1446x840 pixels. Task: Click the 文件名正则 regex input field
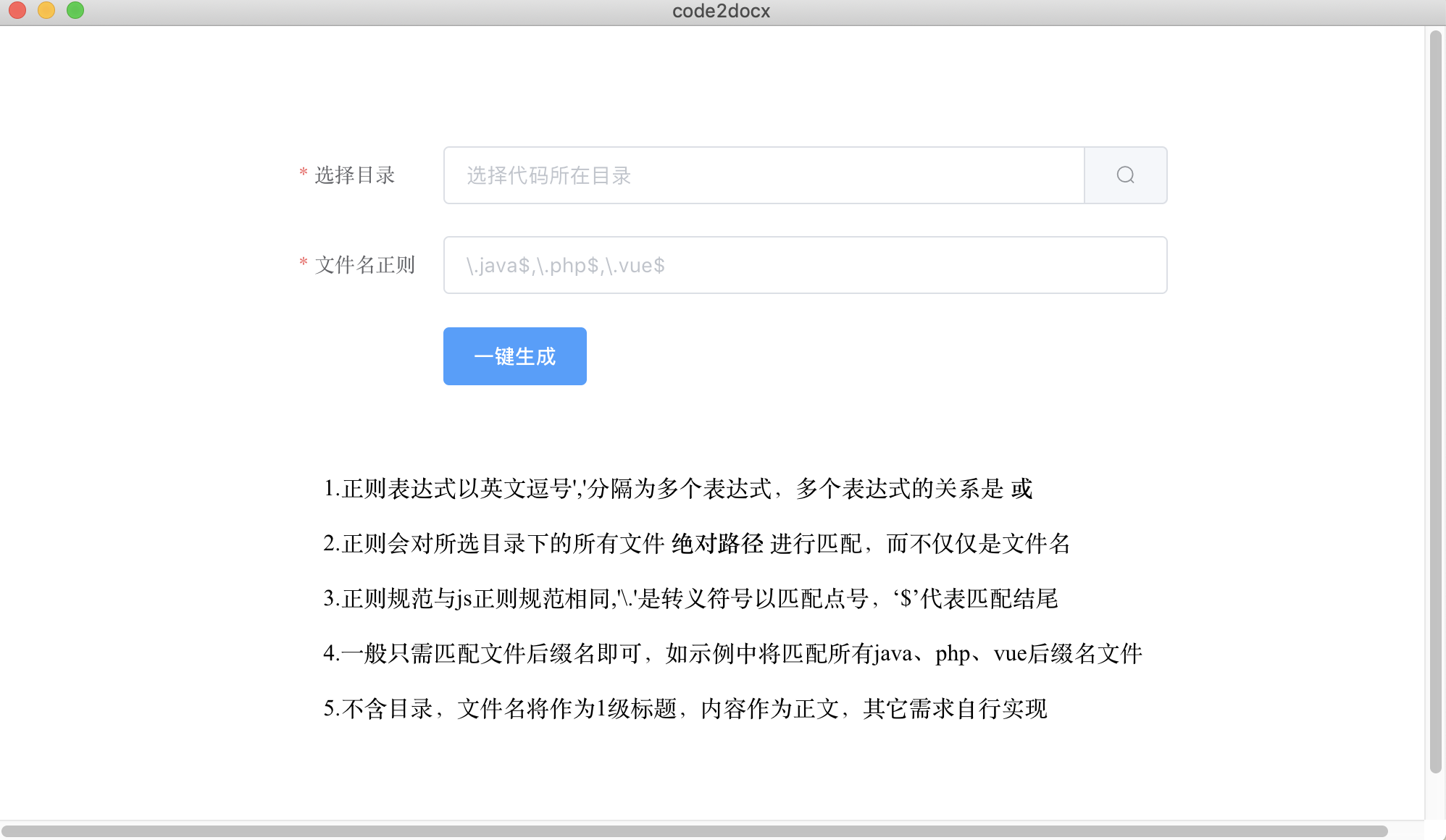(804, 265)
